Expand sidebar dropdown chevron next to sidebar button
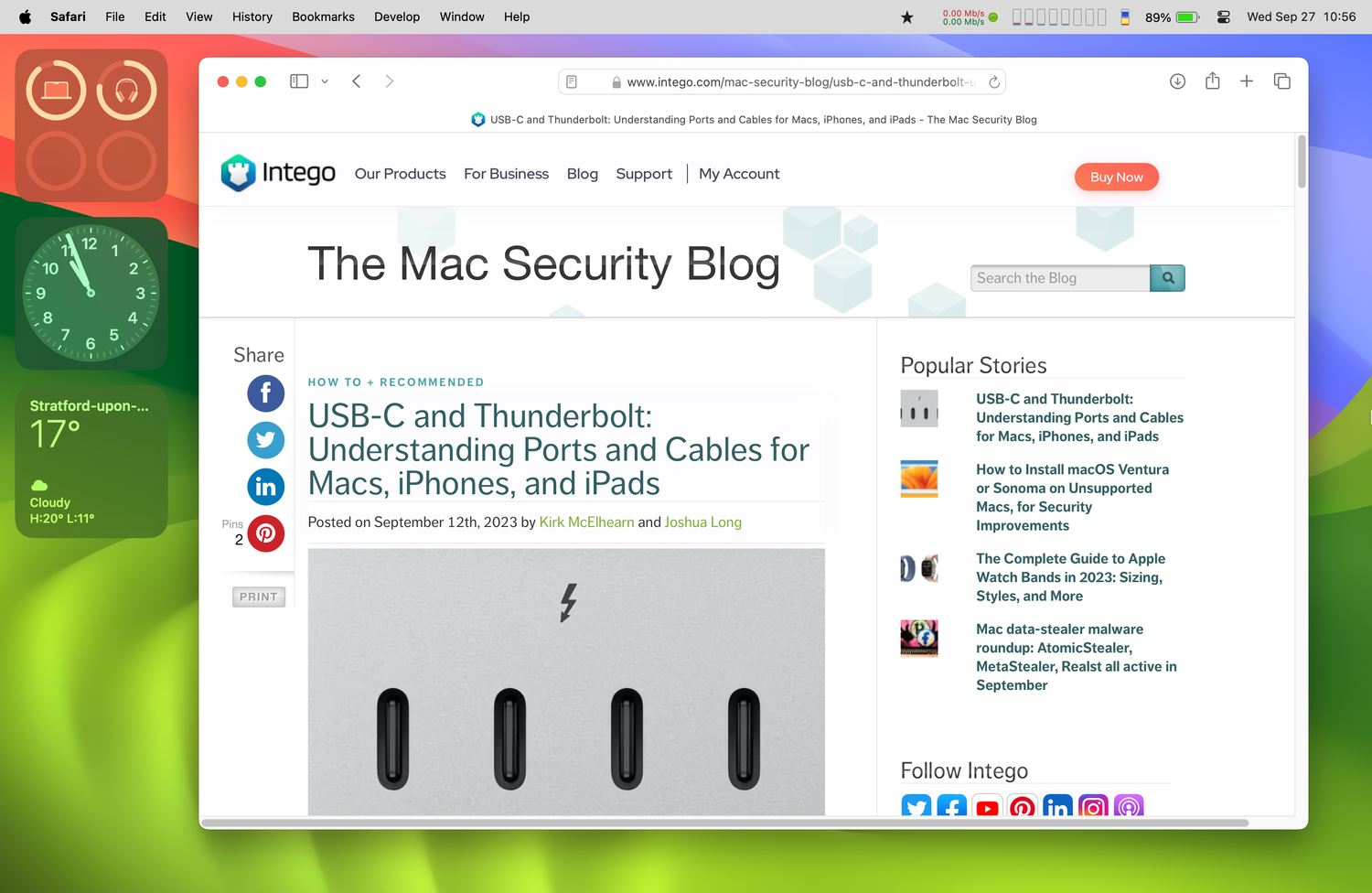Image resolution: width=1372 pixels, height=893 pixels. coord(325,81)
